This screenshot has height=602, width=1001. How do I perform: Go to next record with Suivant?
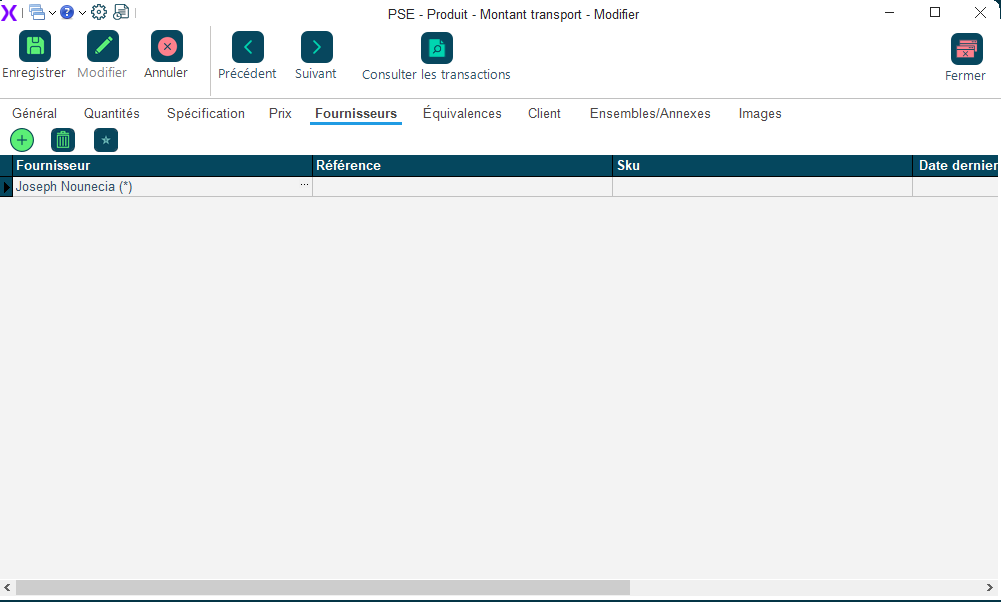317,47
